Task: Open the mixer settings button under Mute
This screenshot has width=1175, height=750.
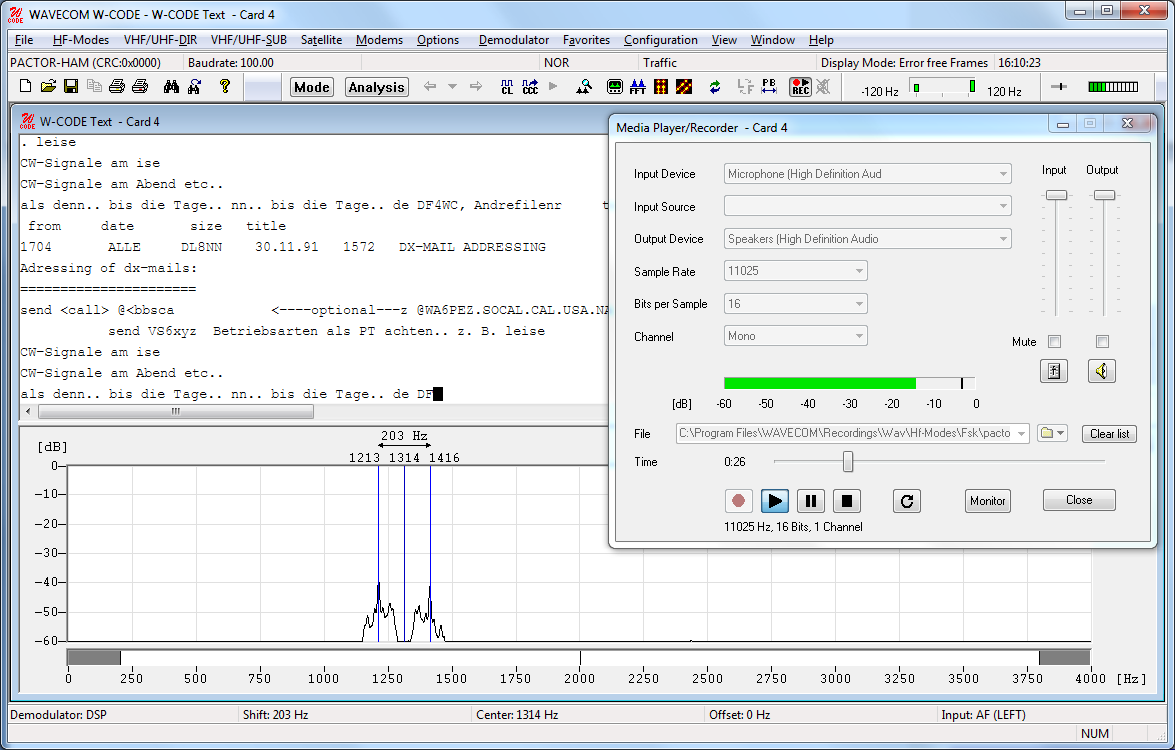Action: tap(1054, 371)
